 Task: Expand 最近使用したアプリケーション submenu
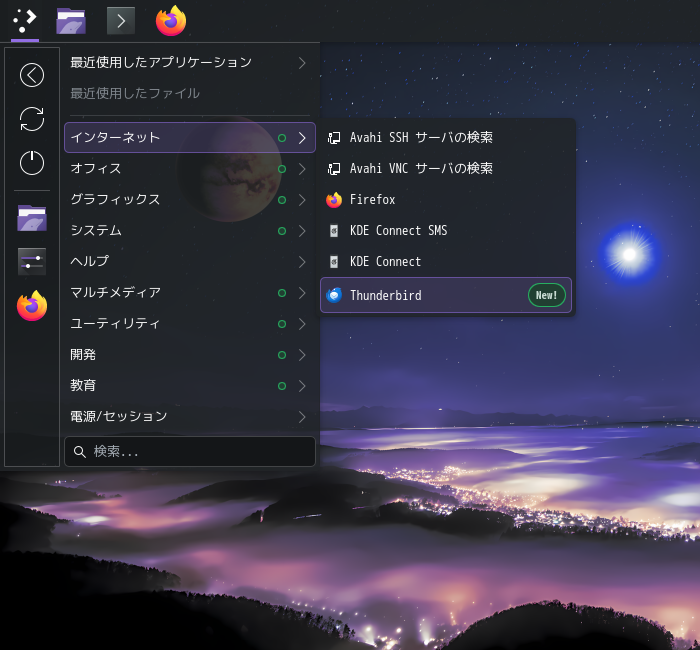(190, 62)
